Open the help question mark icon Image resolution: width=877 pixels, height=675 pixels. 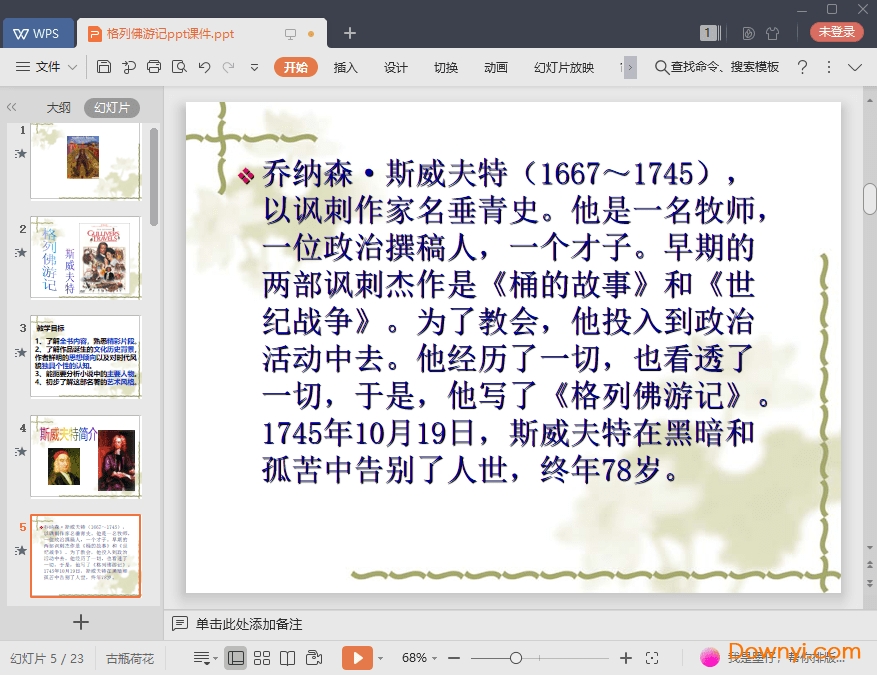pyautogui.click(x=802, y=67)
